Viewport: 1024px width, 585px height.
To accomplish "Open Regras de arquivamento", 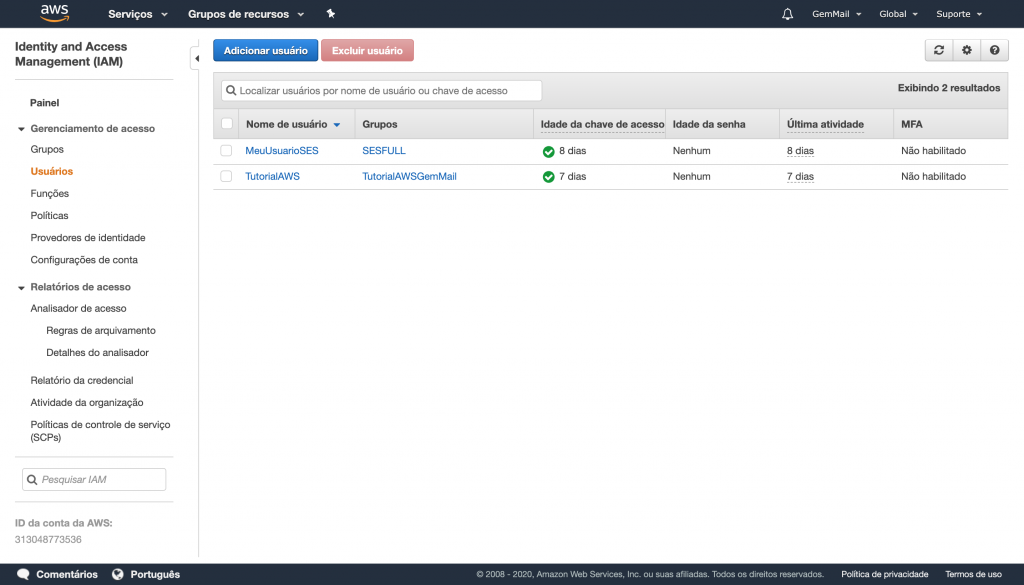I will 101,330.
